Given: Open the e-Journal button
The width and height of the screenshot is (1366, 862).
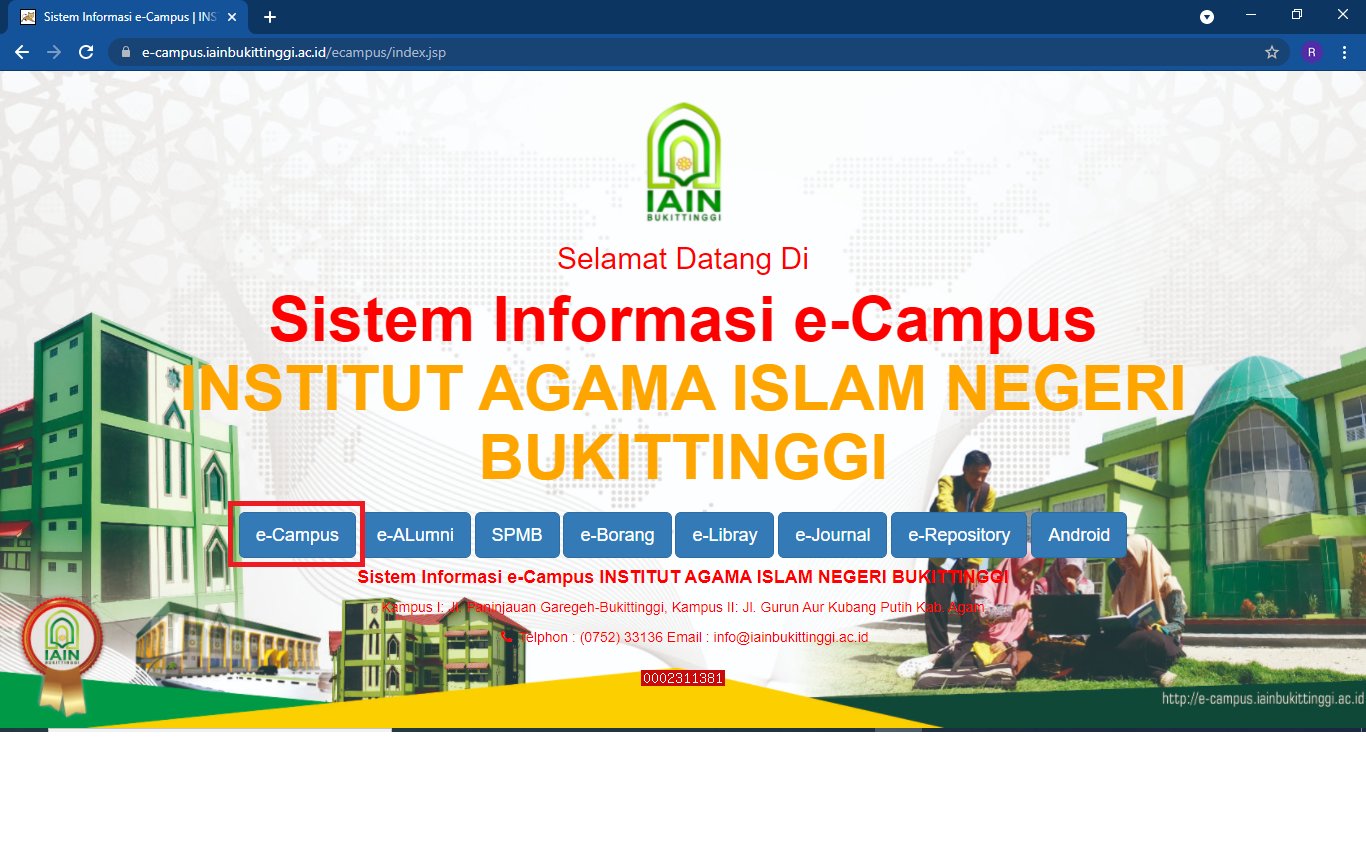Looking at the screenshot, I should (x=833, y=535).
